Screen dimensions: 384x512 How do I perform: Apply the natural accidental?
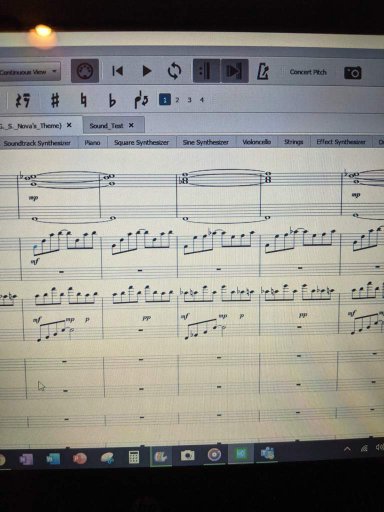tap(84, 100)
